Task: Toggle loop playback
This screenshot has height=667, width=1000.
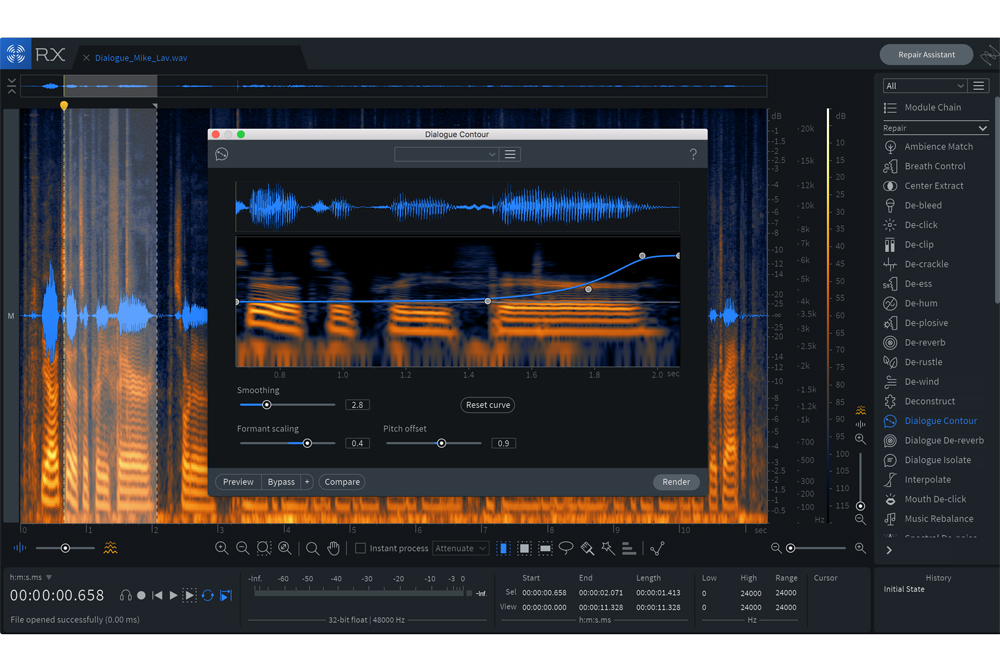Action: point(208,596)
